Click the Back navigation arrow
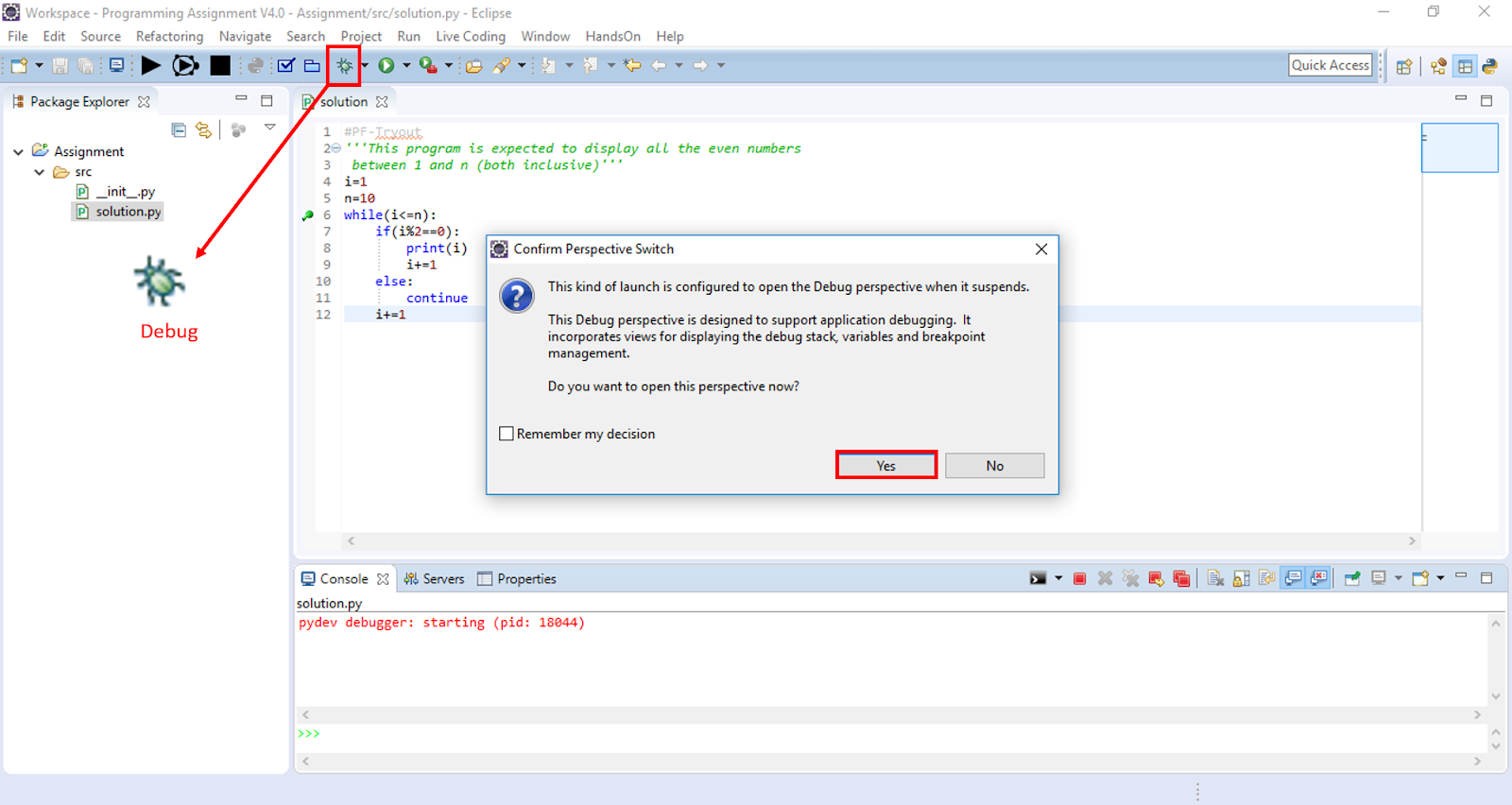 point(659,65)
